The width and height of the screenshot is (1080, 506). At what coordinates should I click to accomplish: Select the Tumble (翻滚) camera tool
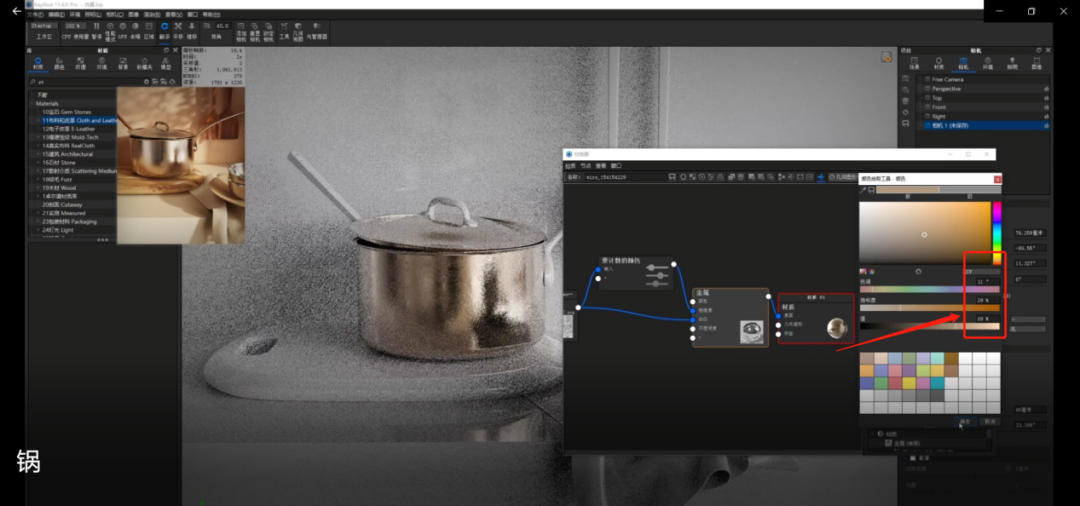164,29
